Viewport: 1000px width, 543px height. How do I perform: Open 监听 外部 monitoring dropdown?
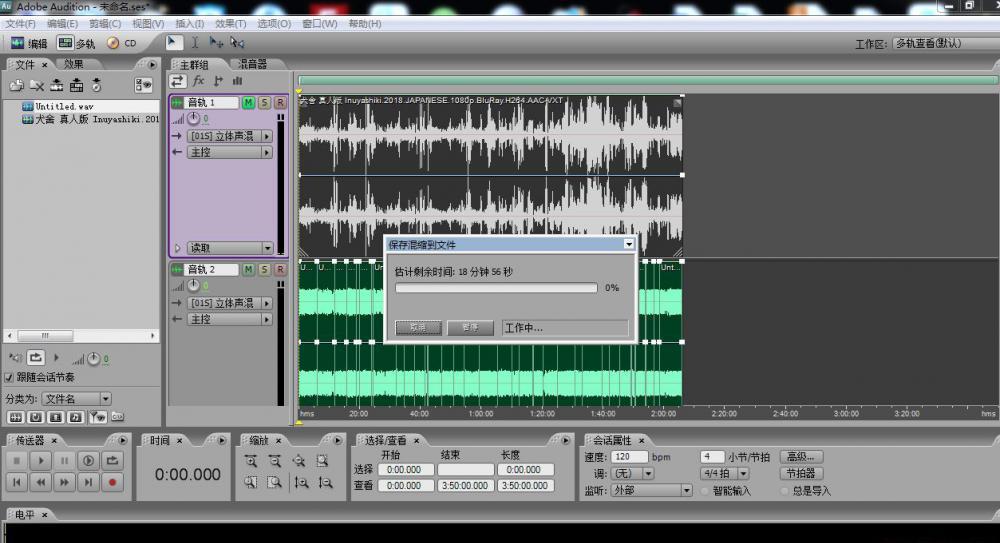(651, 491)
